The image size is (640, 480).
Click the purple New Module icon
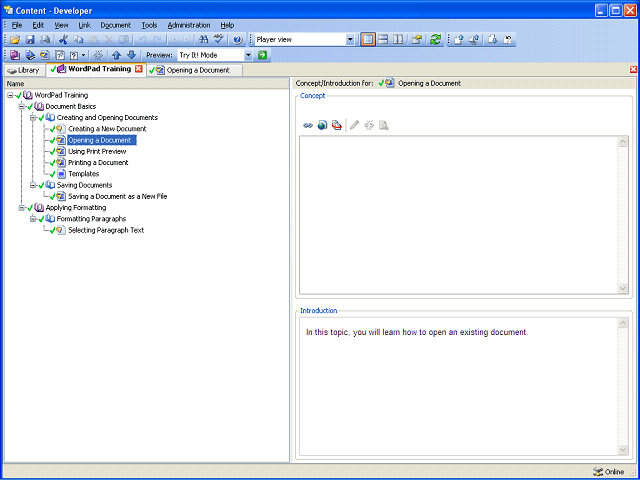(x=15, y=55)
